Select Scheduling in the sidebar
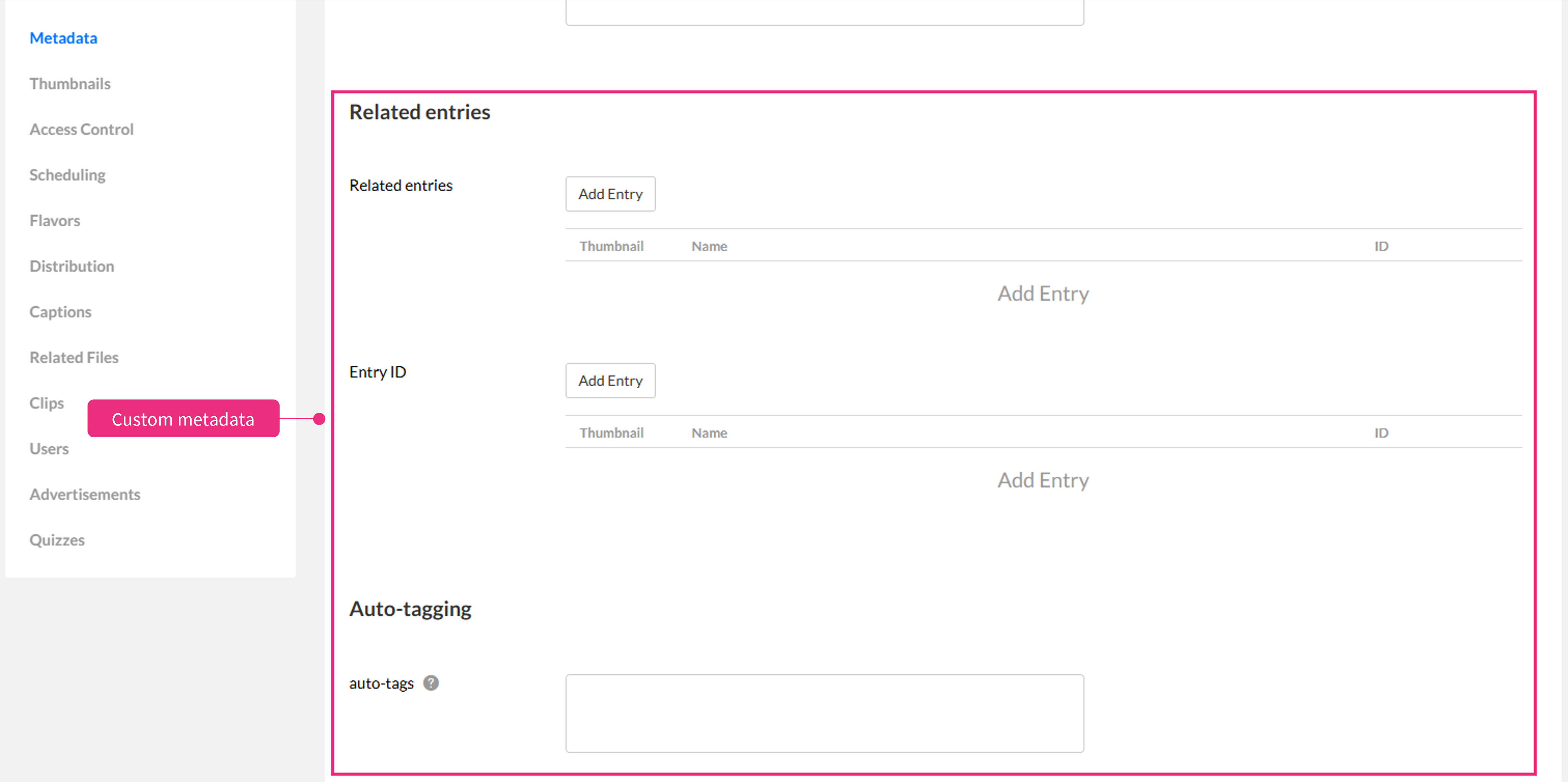This screenshot has height=782, width=1568. (x=68, y=175)
